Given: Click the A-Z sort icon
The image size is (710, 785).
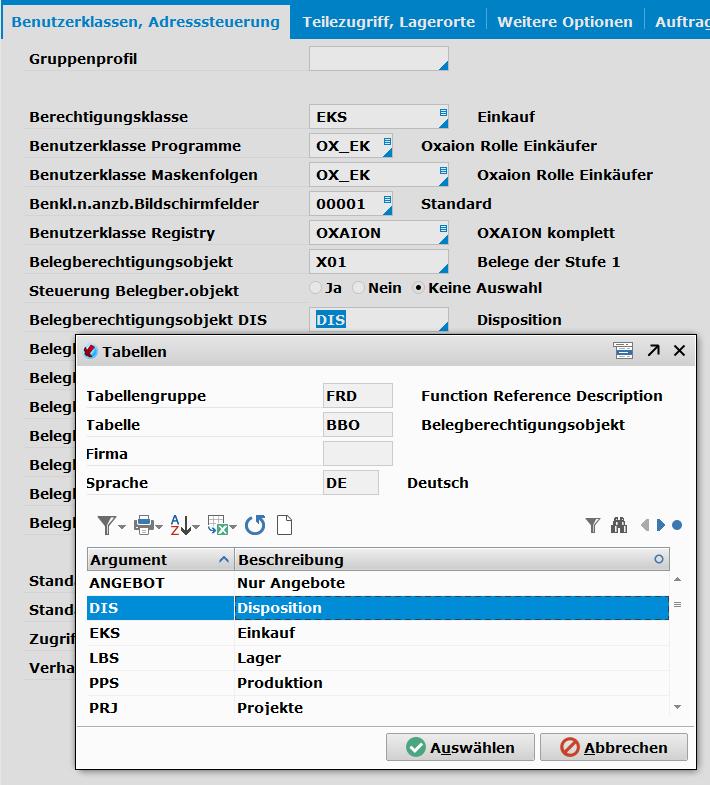Looking at the screenshot, I should (180, 525).
